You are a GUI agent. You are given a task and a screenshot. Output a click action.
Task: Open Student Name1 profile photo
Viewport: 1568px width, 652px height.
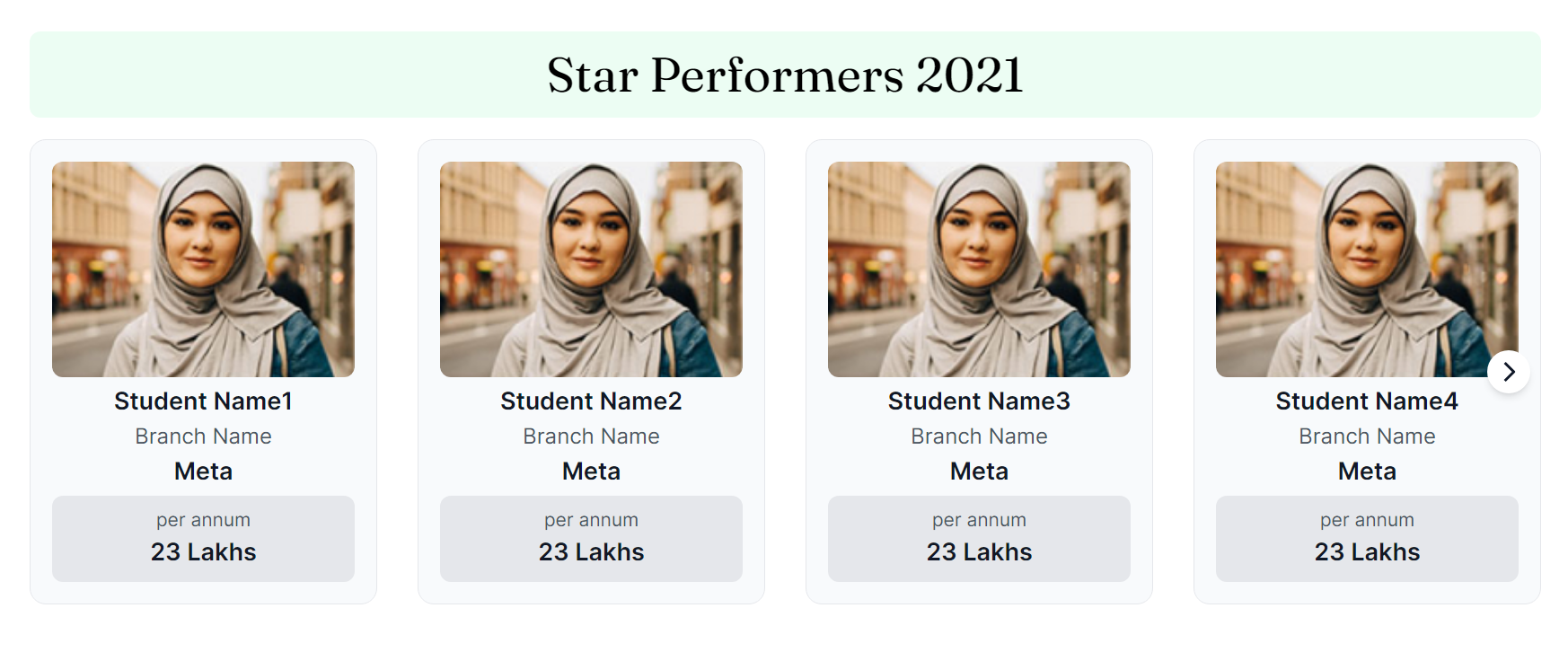pos(203,269)
